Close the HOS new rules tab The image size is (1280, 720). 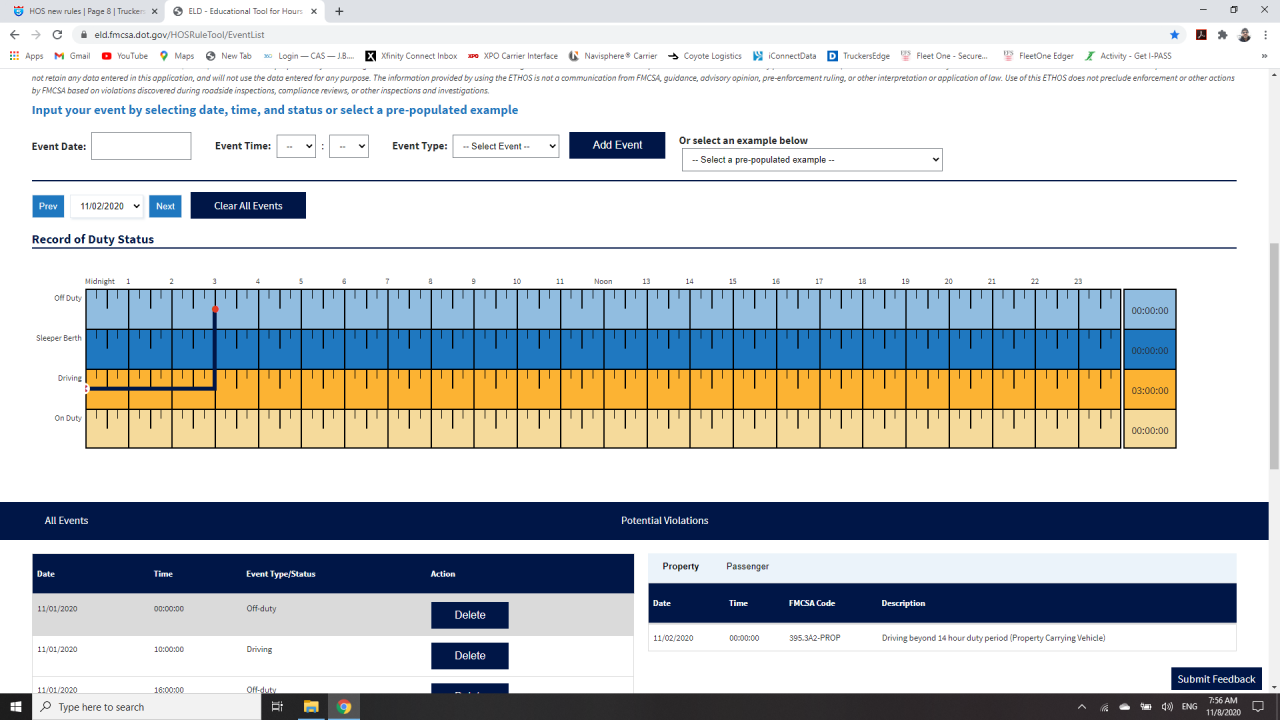tap(154, 11)
